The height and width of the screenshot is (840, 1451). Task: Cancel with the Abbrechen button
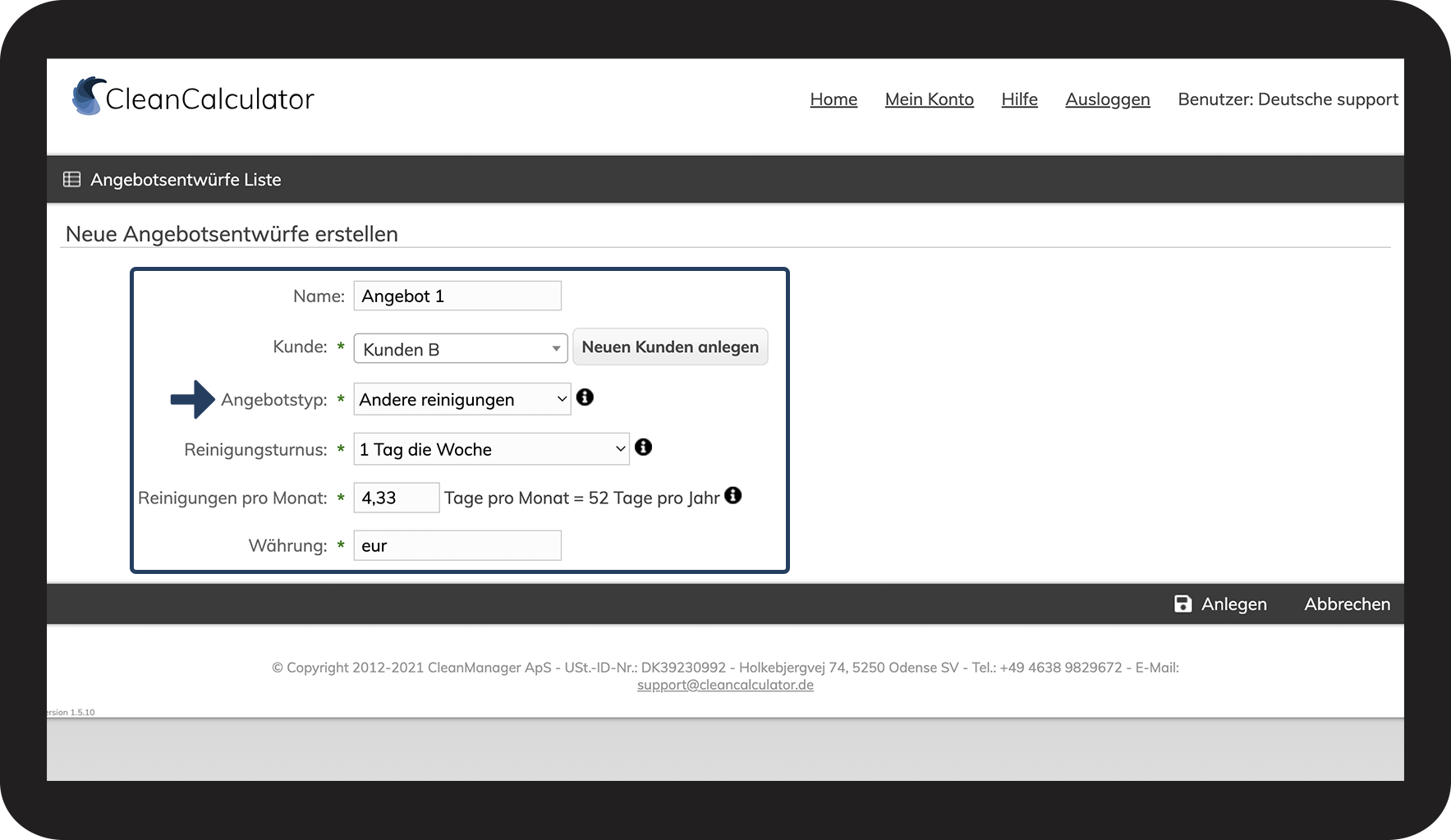click(1347, 604)
